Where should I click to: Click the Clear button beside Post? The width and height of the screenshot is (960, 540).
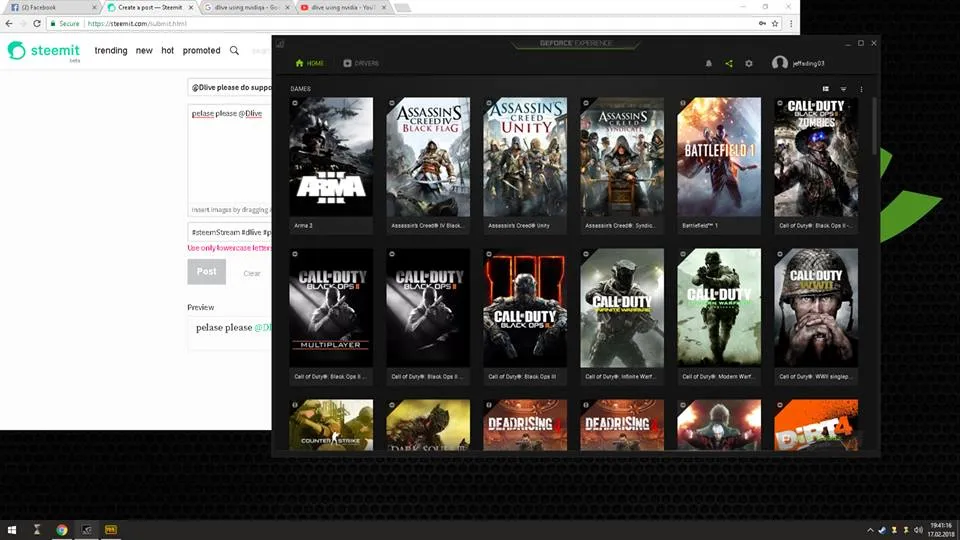coord(252,273)
